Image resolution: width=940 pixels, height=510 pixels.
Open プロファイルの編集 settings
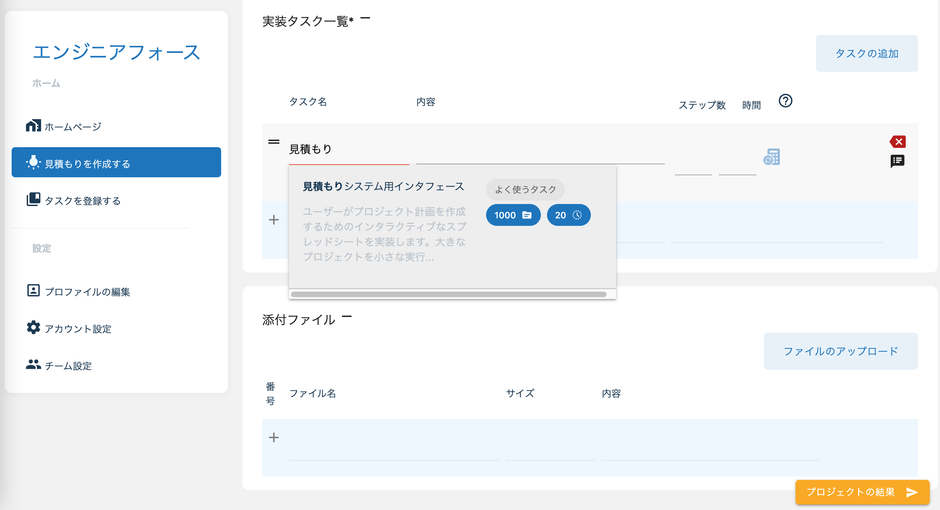(87, 292)
